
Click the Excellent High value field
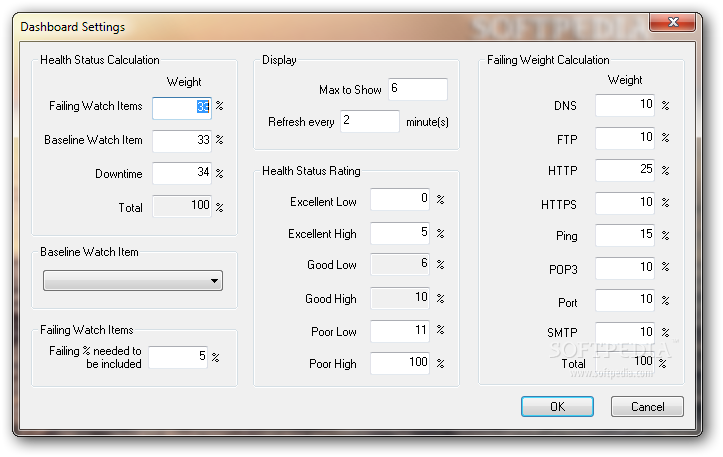point(400,233)
